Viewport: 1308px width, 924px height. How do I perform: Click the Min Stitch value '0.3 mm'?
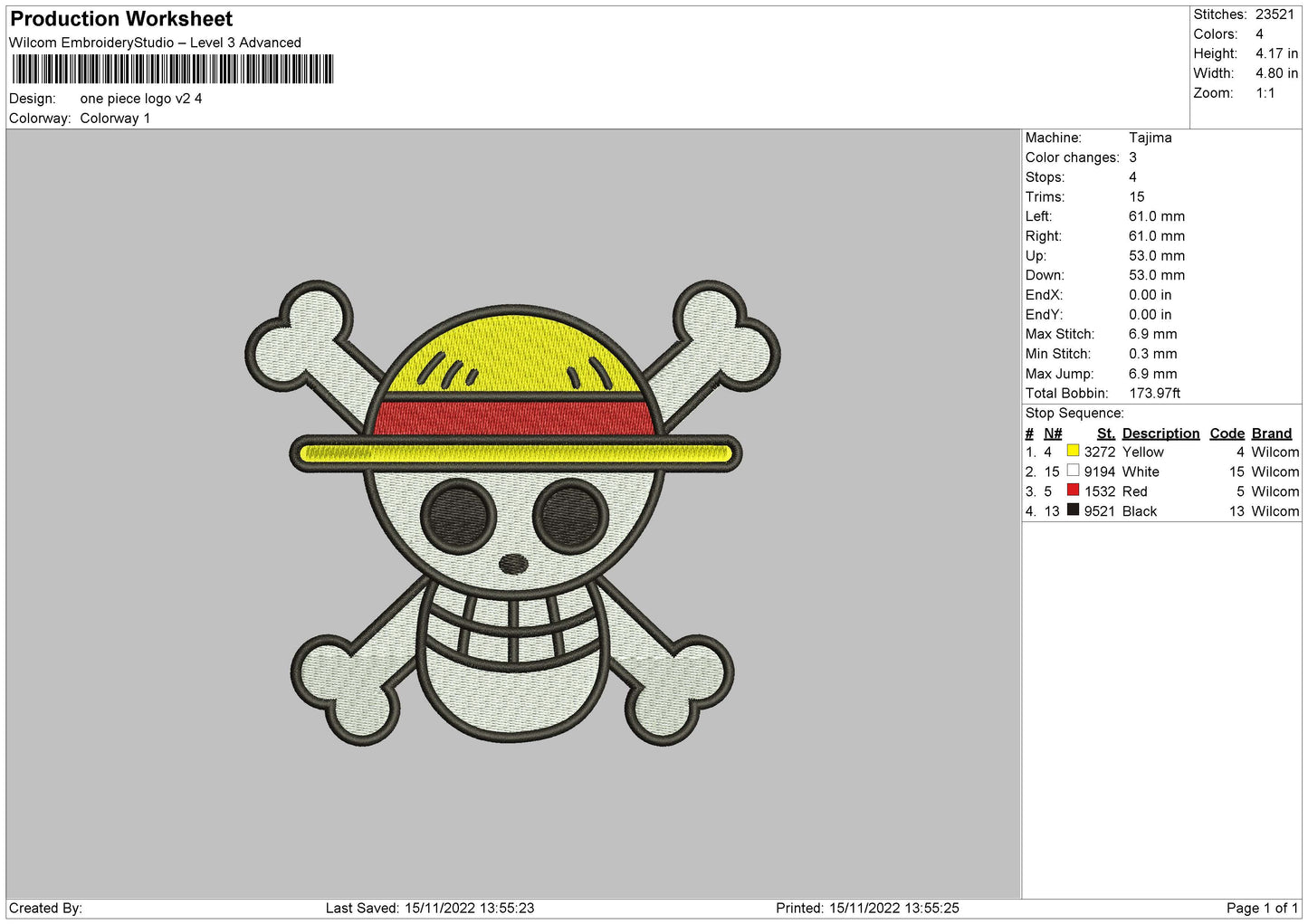tap(1153, 354)
